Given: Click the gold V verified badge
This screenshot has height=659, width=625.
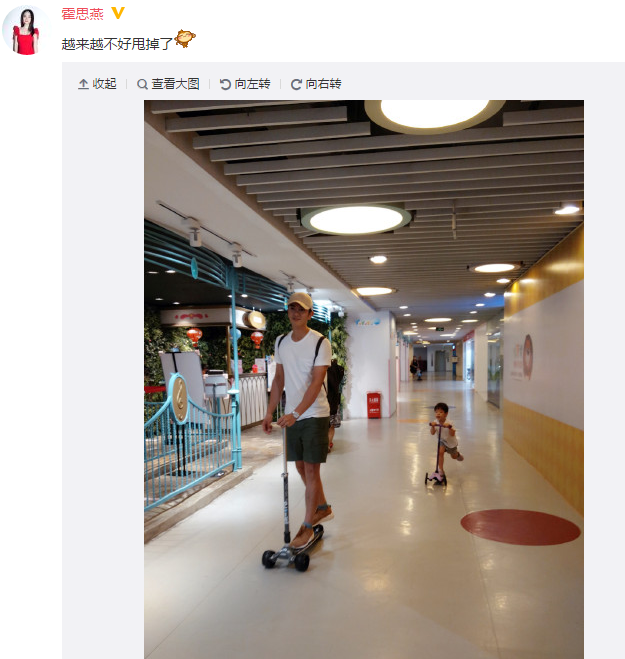Looking at the screenshot, I should tap(118, 13).
